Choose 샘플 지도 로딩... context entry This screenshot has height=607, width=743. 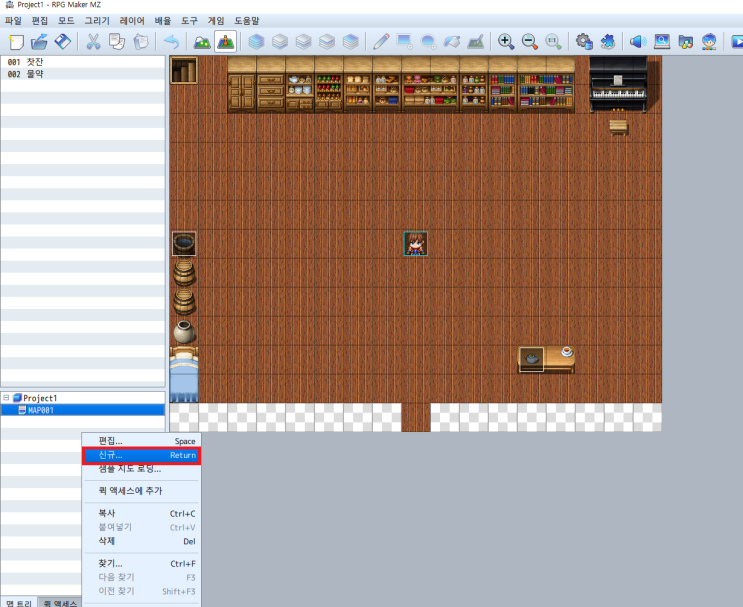tap(141, 469)
